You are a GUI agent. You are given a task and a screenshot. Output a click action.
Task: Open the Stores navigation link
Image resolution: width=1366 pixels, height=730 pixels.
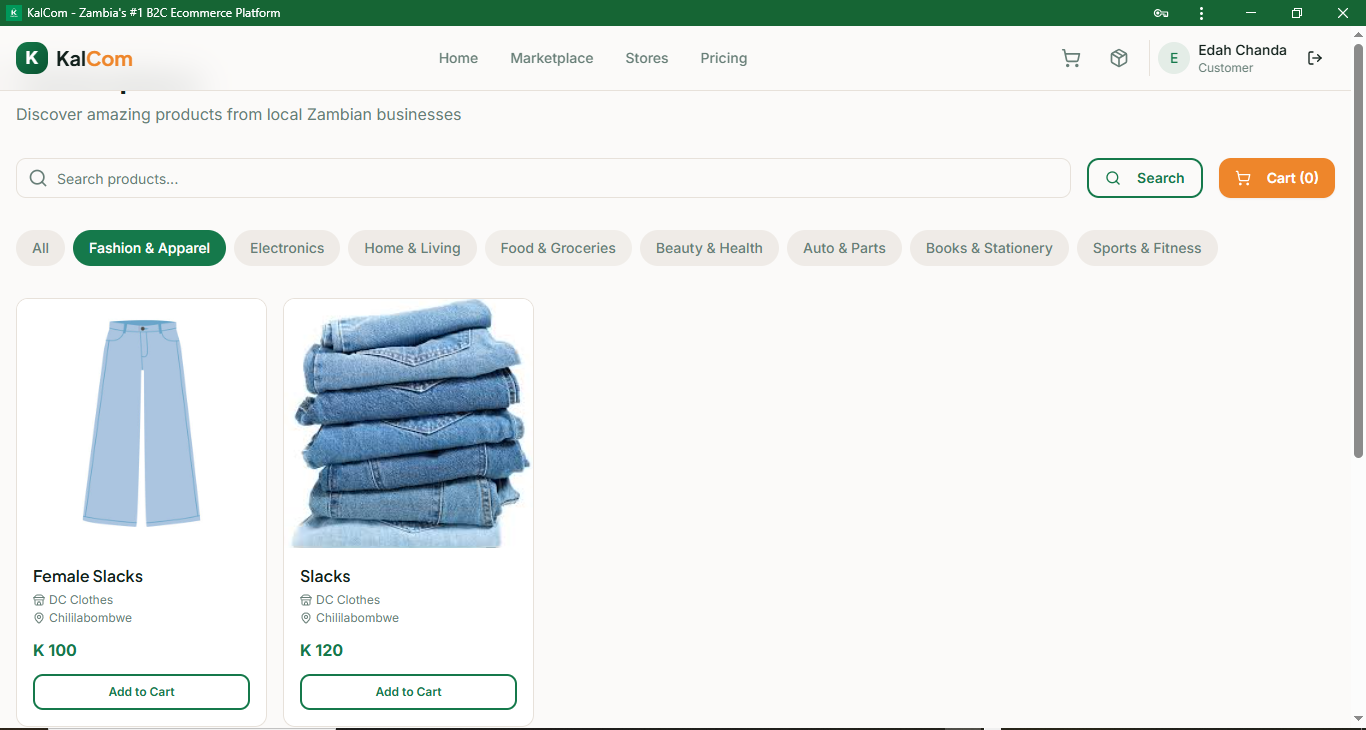tap(646, 59)
